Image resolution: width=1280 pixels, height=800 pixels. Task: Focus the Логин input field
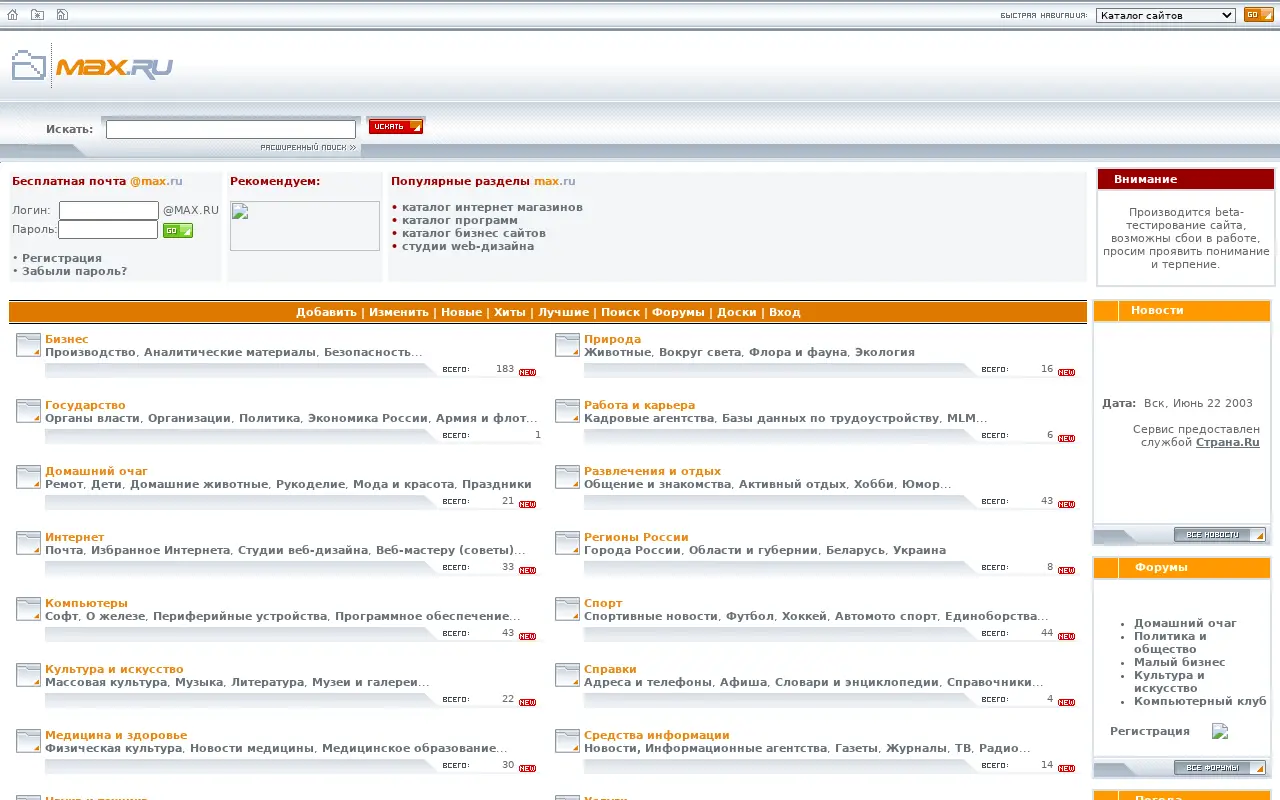pyautogui.click(x=109, y=210)
